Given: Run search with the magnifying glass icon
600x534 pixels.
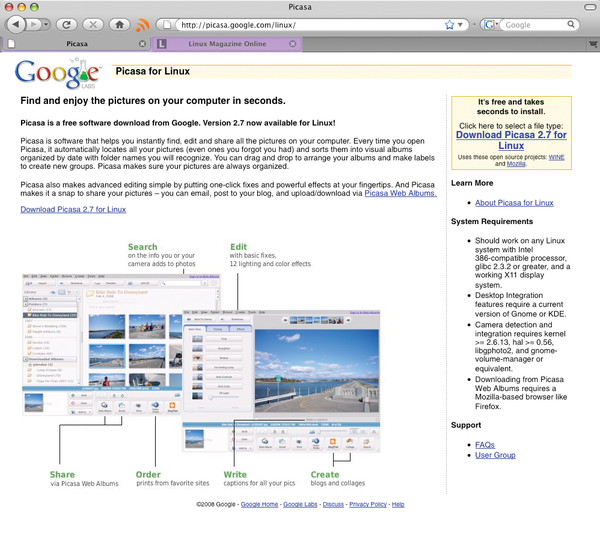Looking at the screenshot, I should click(571, 24).
